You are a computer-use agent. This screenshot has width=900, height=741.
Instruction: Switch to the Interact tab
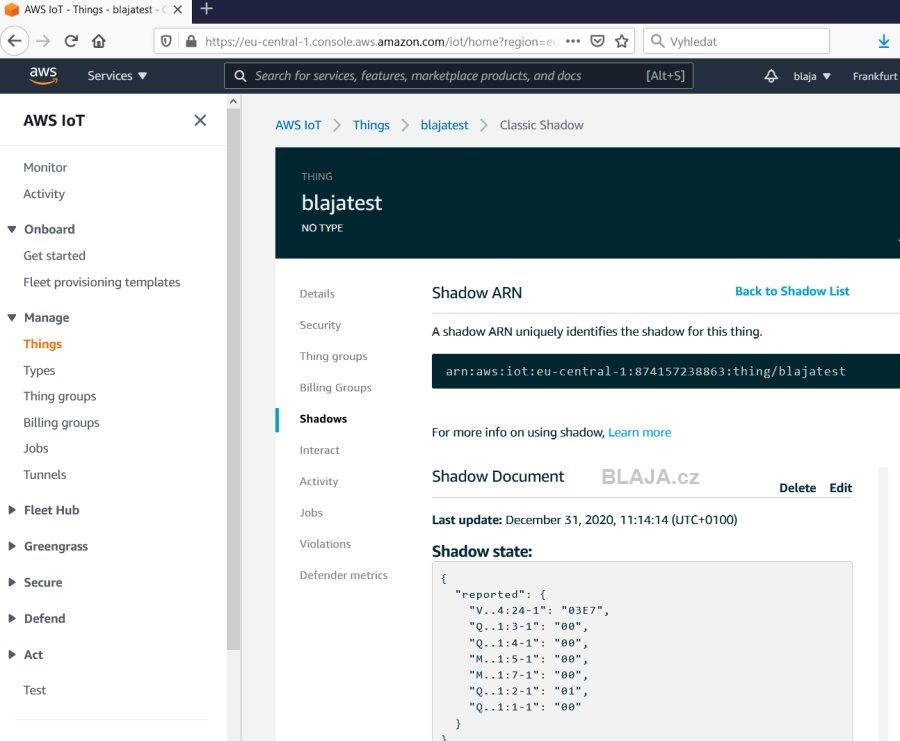319,450
